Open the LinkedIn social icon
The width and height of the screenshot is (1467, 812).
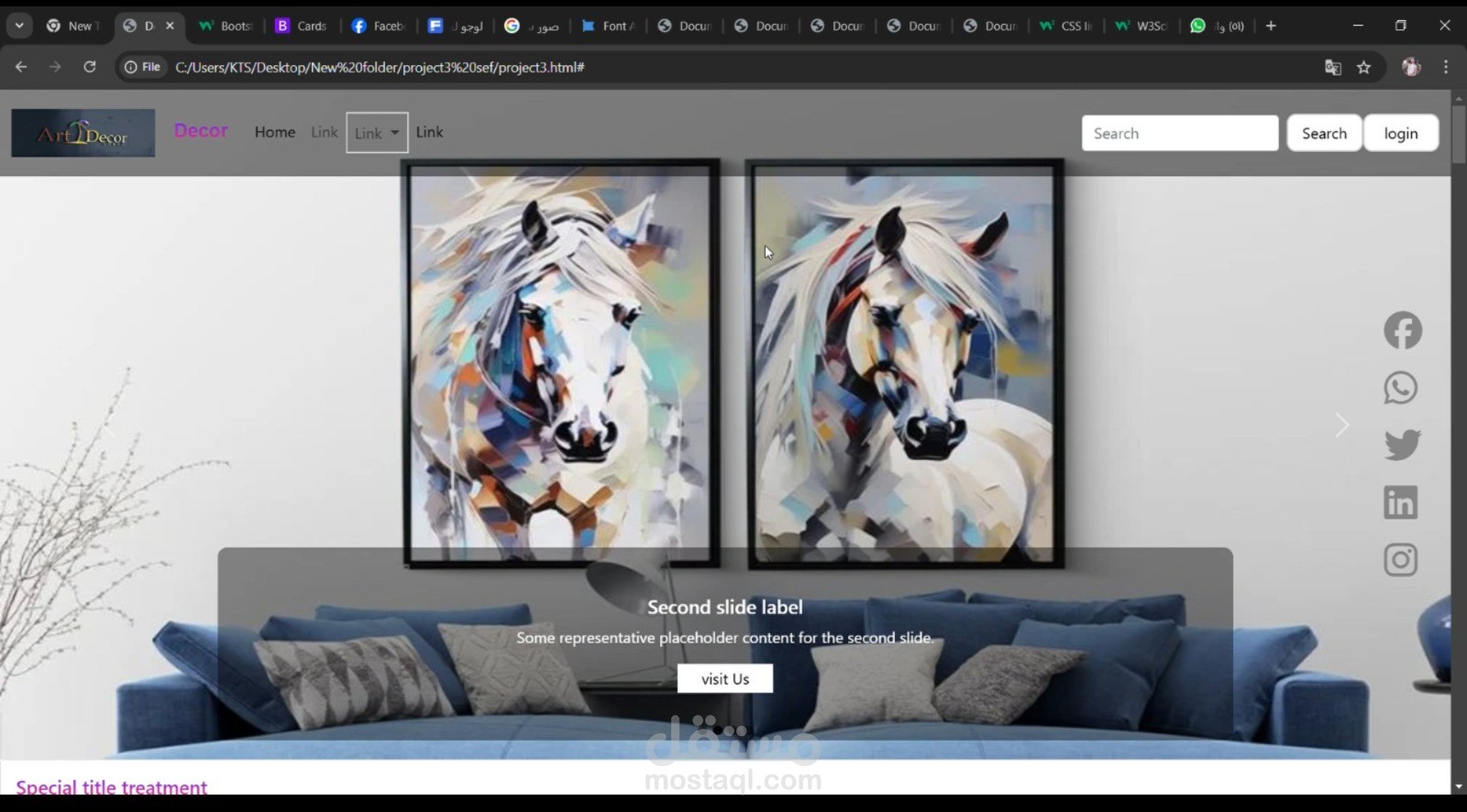[x=1400, y=502]
